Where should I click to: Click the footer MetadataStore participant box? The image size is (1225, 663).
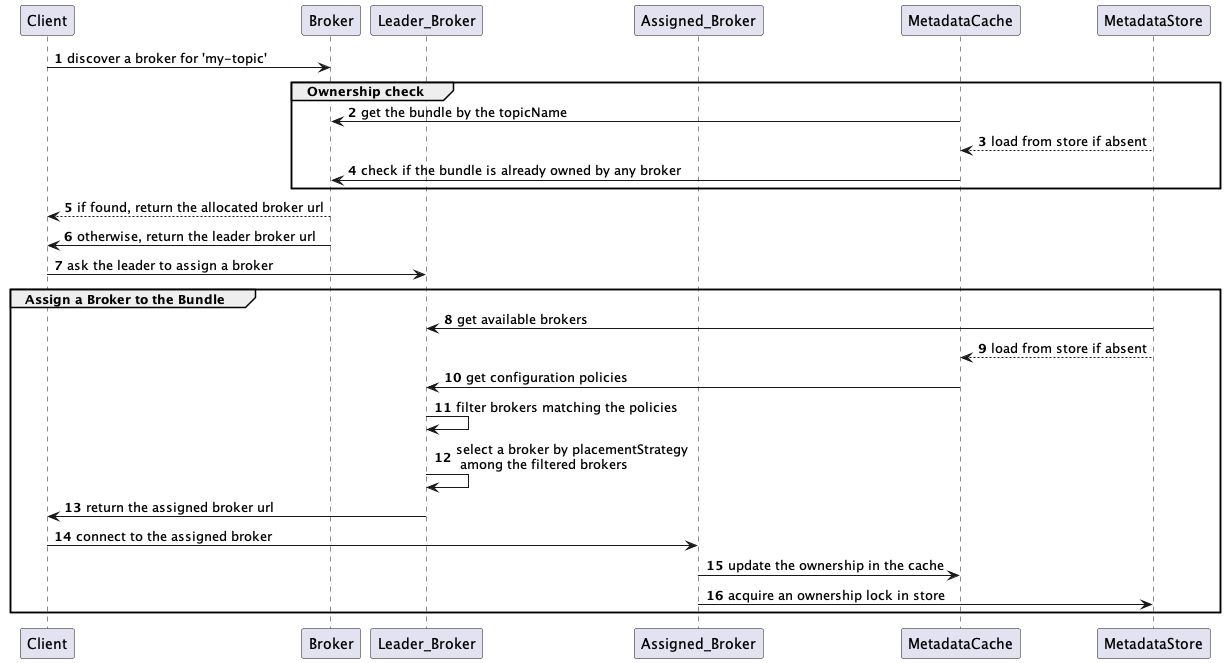[x=1153, y=643]
